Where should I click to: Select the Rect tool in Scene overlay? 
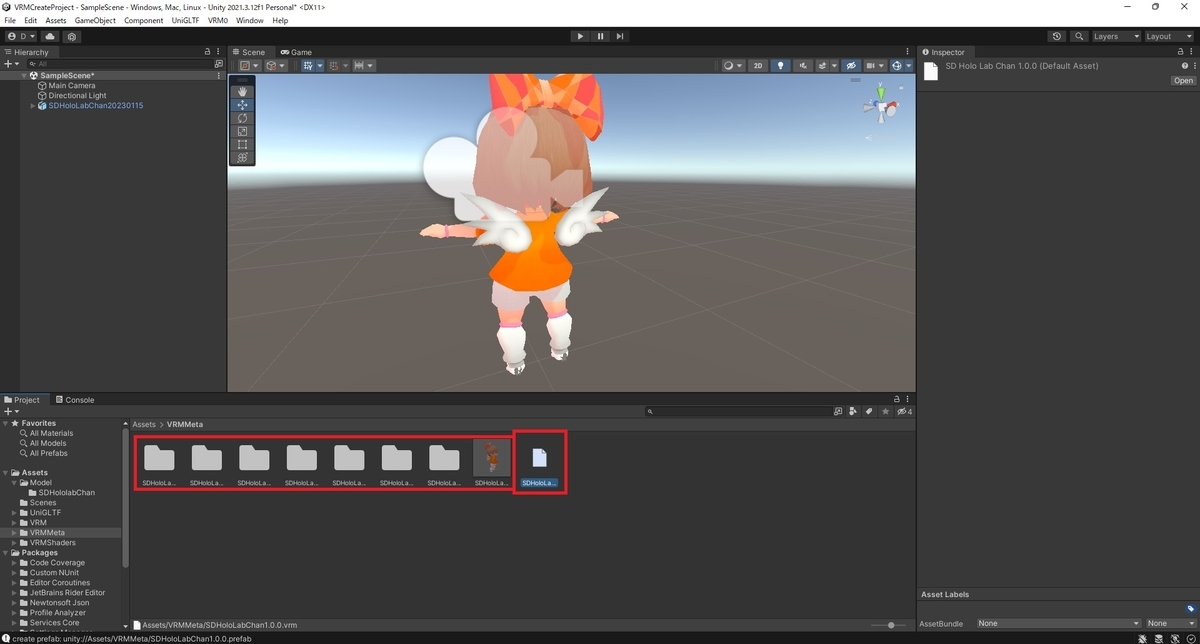pos(242,144)
